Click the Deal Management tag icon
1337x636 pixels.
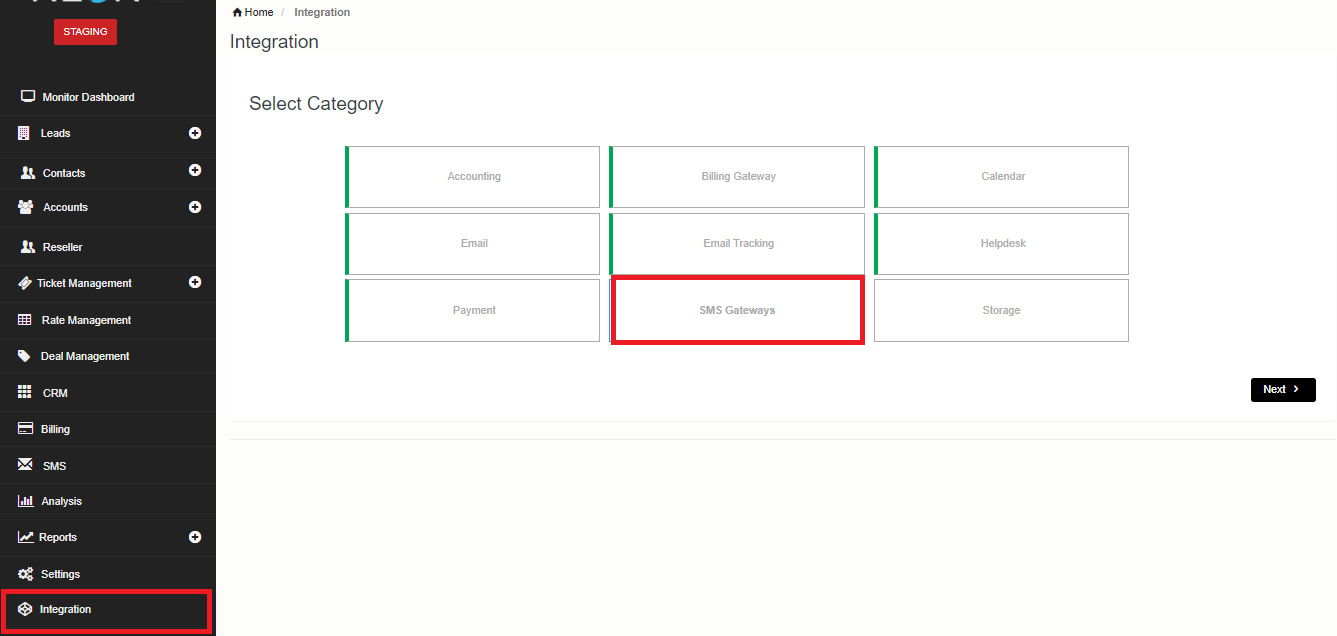[x=25, y=355]
